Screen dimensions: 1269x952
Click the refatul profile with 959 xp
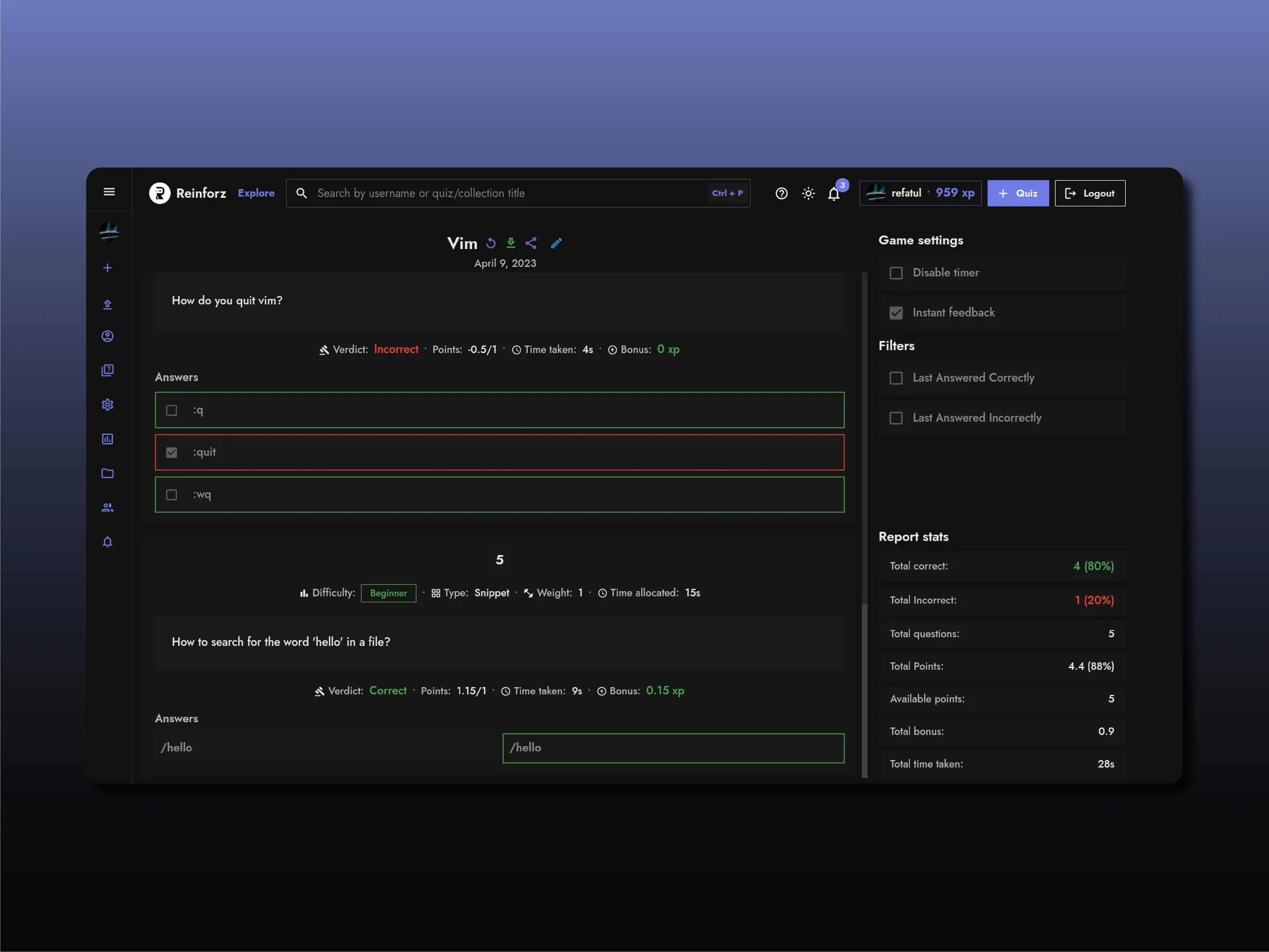(x=920, y=193)
